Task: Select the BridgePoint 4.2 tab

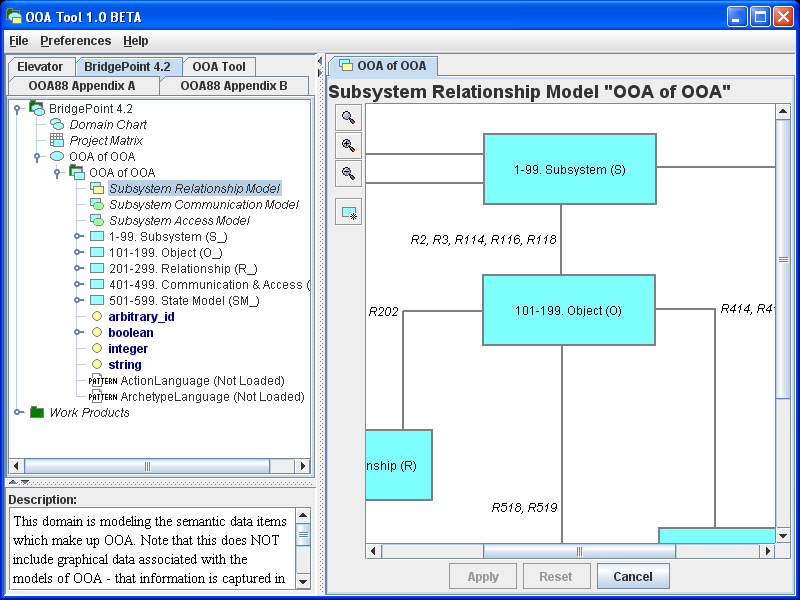Action: pos(128,66)
